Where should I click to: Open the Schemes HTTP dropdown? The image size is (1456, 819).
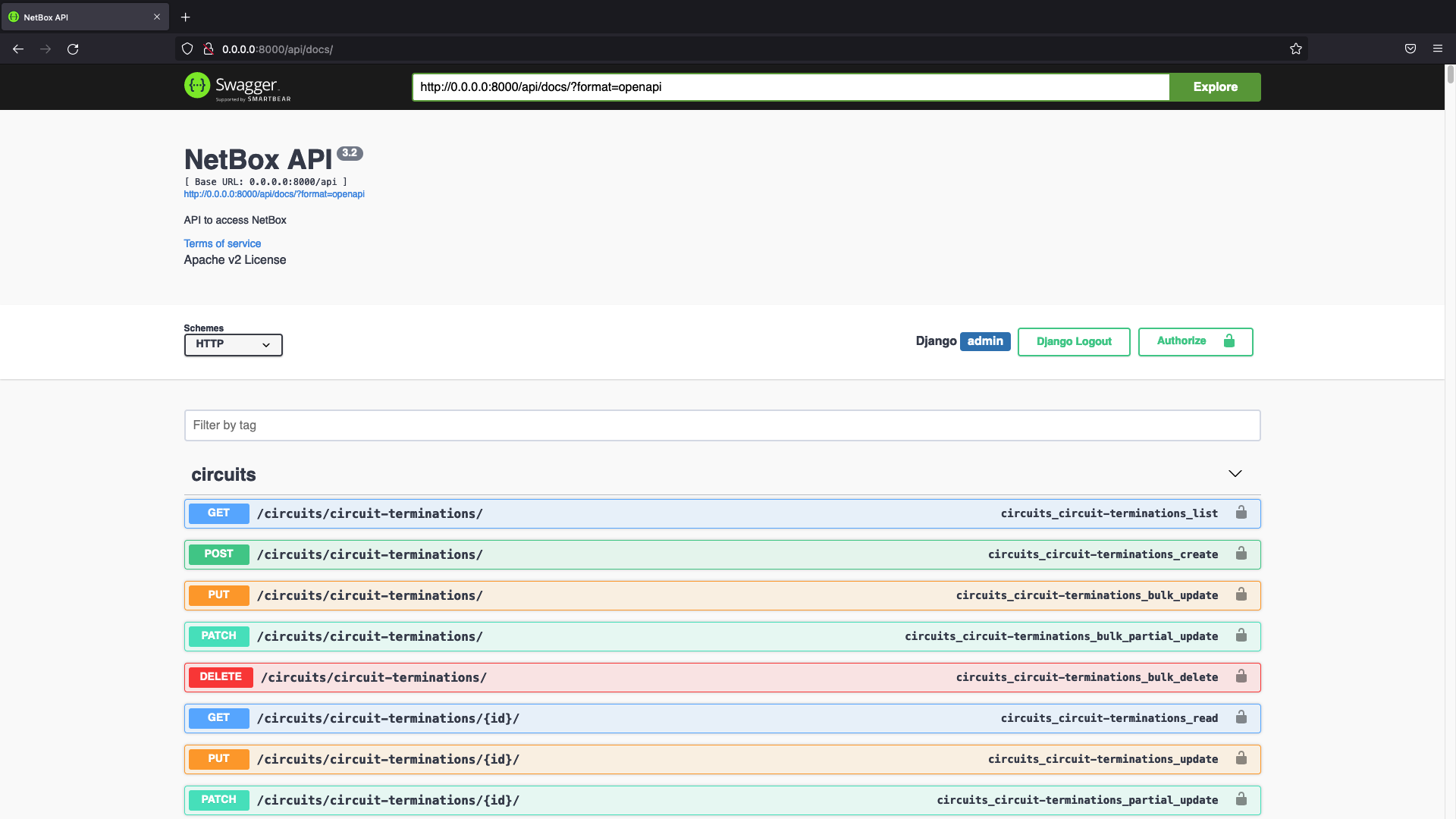coord(232,344)
